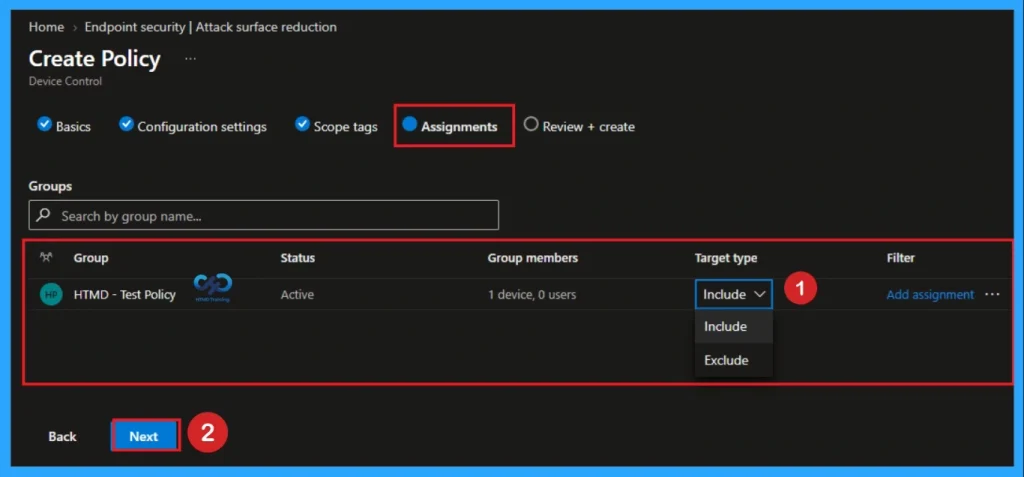1024x477 pixels.
Task: Click the Search by group name field
Action: point(264,215)
